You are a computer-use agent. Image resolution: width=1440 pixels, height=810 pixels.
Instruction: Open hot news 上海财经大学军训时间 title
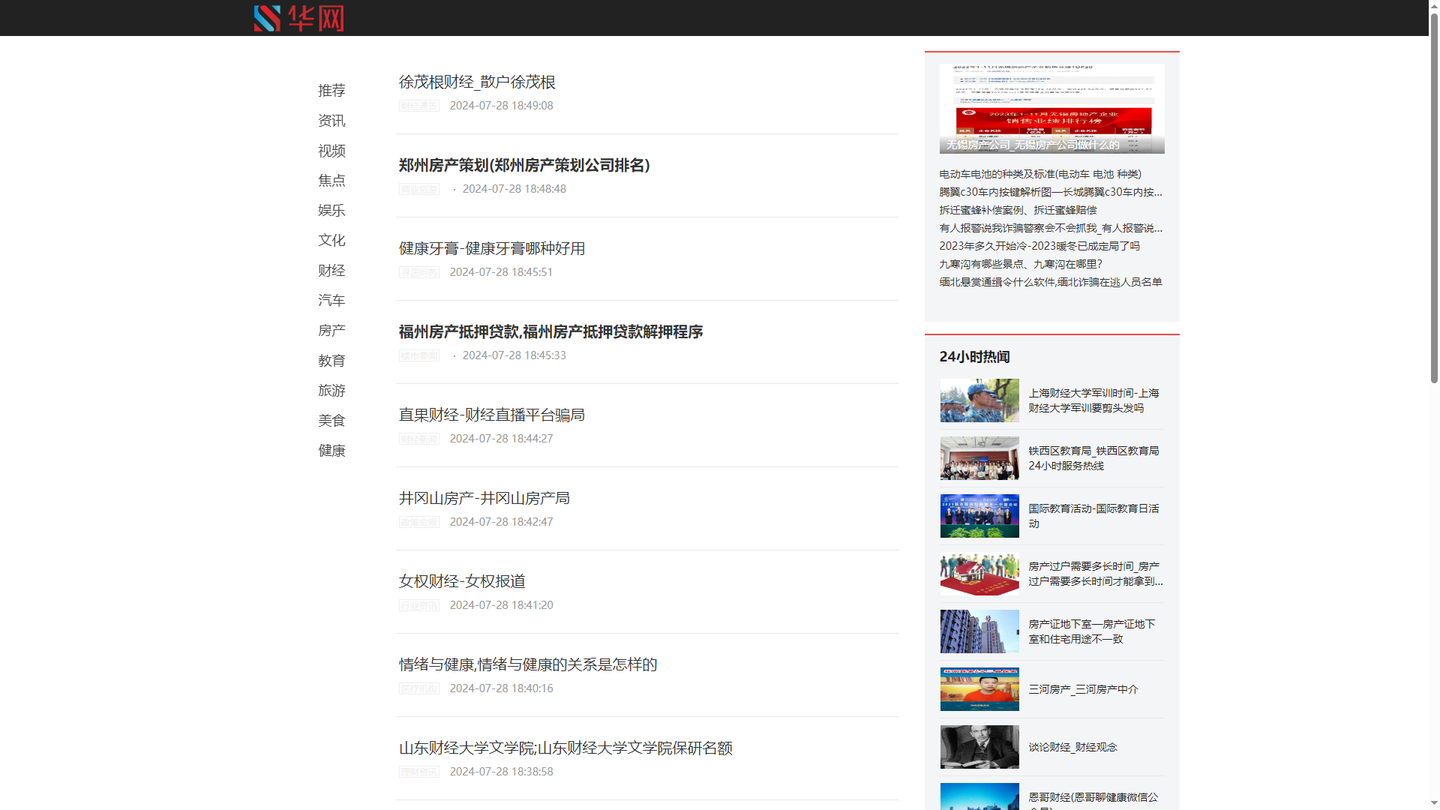tap(1094, 401)
